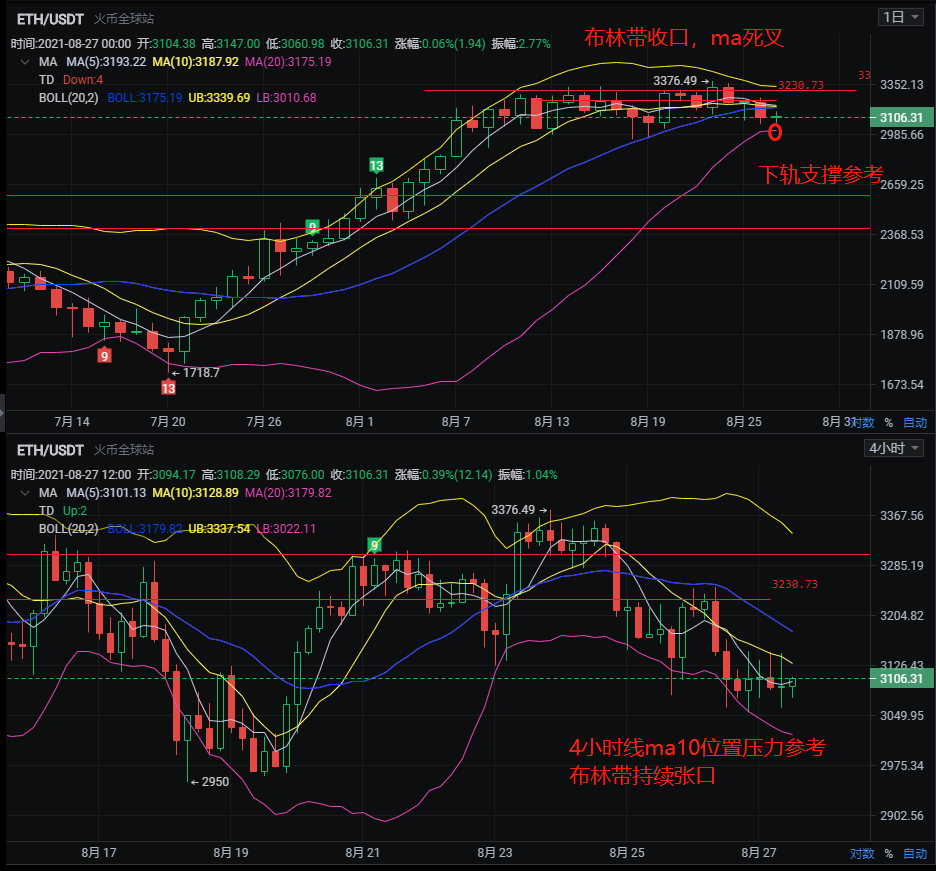Click the 3106.31 current price tag in bottom chart

pyautogui.click(x=900, y=679)
